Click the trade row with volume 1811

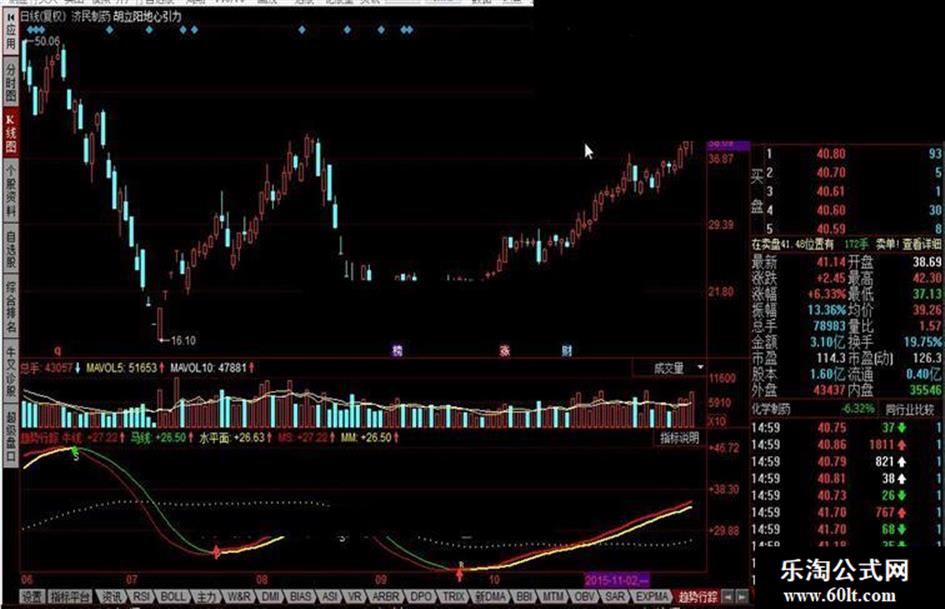pyautogui.click(x=847, y=445)
